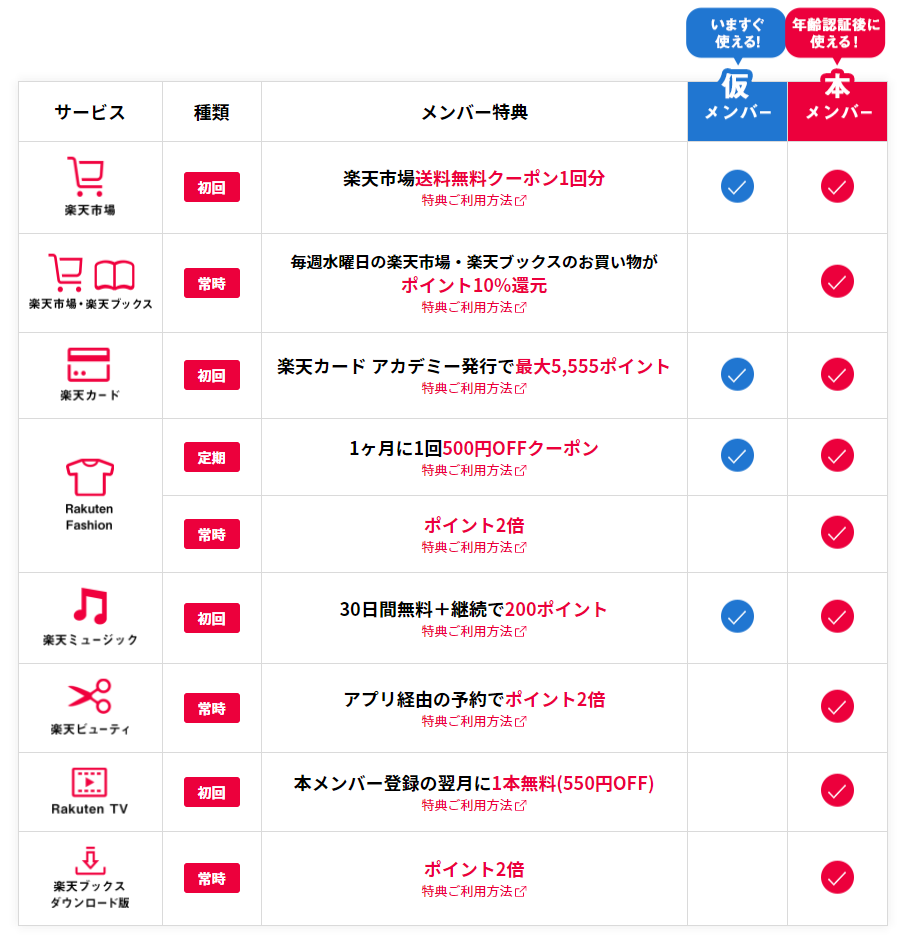Open 特典ご利用方法 link under 送料無料クーポン
This screenshot has width=903, height=944.
(474, 200)
